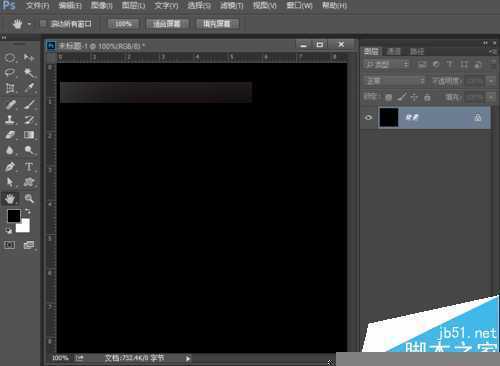Select the Eraser tool
This screenshot has height=366, width=500.
10,135
